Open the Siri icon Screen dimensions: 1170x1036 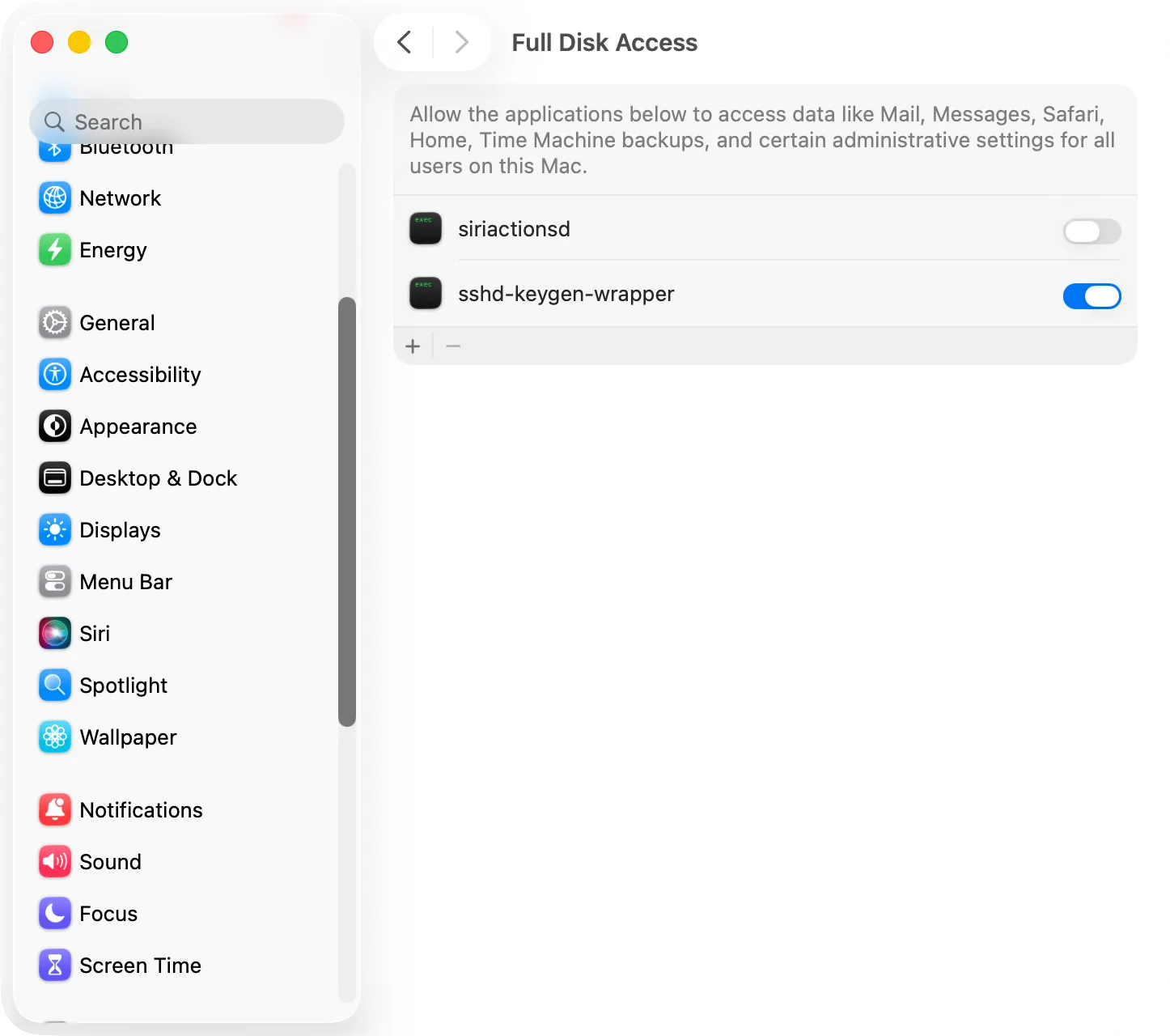click(55, 634)
